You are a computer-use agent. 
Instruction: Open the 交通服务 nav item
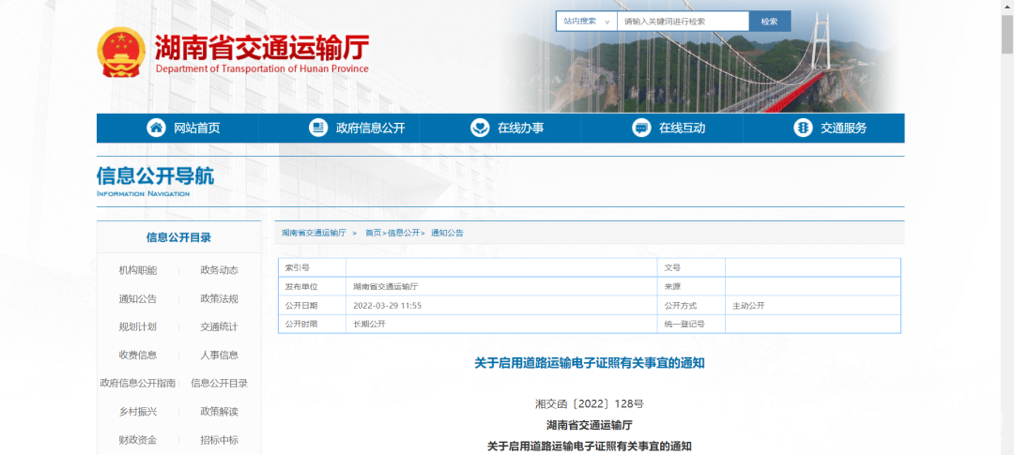[844, 128]
